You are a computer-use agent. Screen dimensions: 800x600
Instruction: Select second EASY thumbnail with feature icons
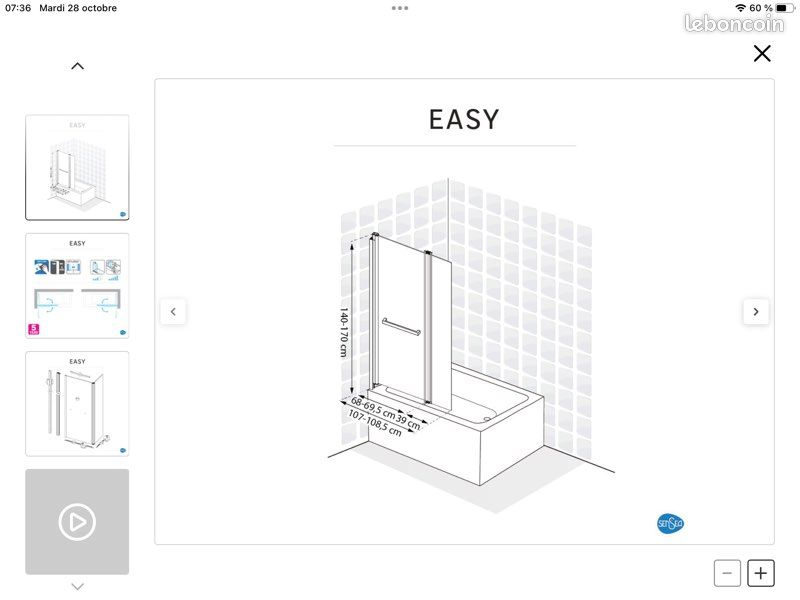pos(77,286)
